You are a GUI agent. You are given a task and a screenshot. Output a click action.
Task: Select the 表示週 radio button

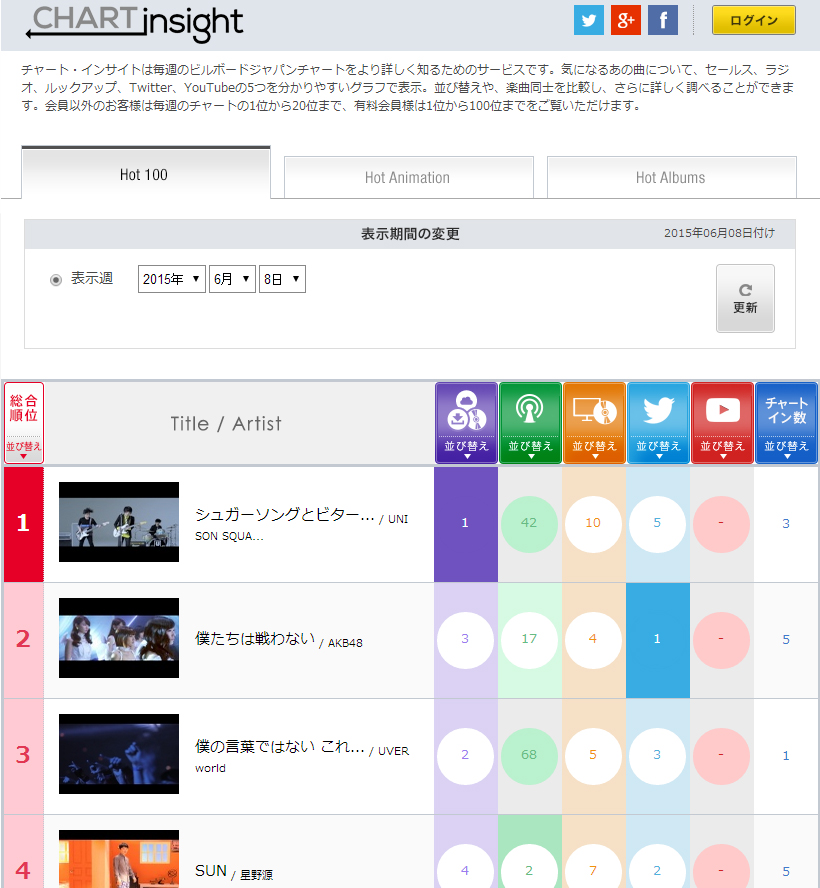click(56, 279)
